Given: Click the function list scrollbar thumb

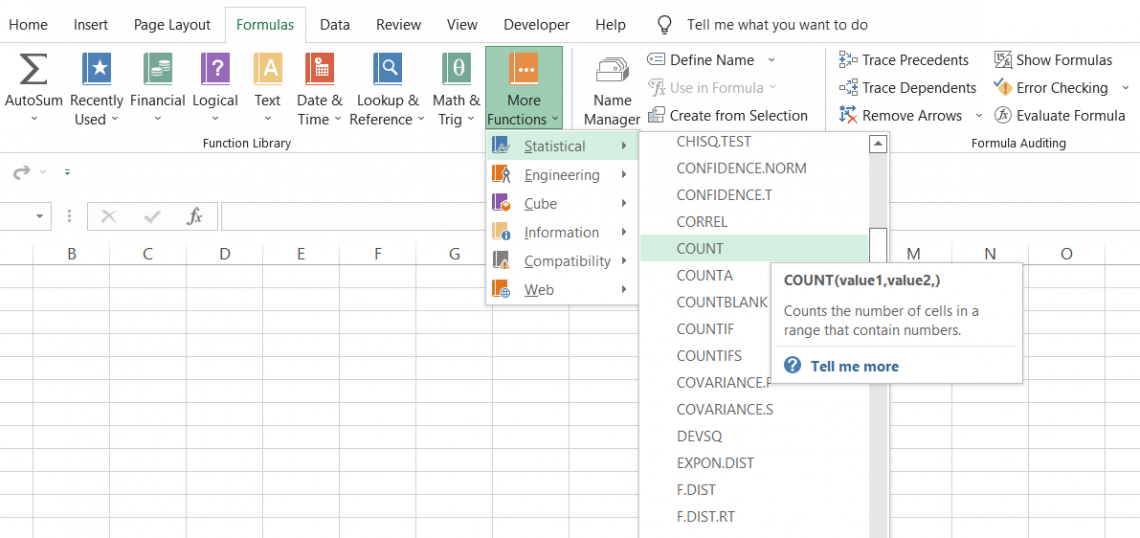Looking at the screenshot, I should tap(878, 245).
